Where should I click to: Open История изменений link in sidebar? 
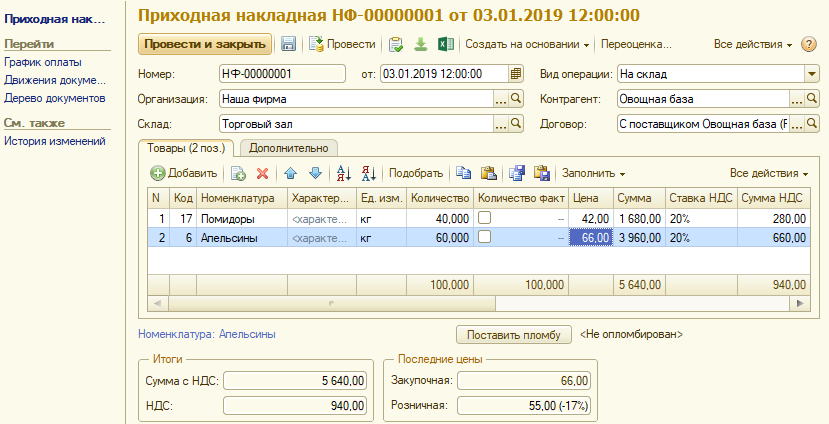coord(54,141)
